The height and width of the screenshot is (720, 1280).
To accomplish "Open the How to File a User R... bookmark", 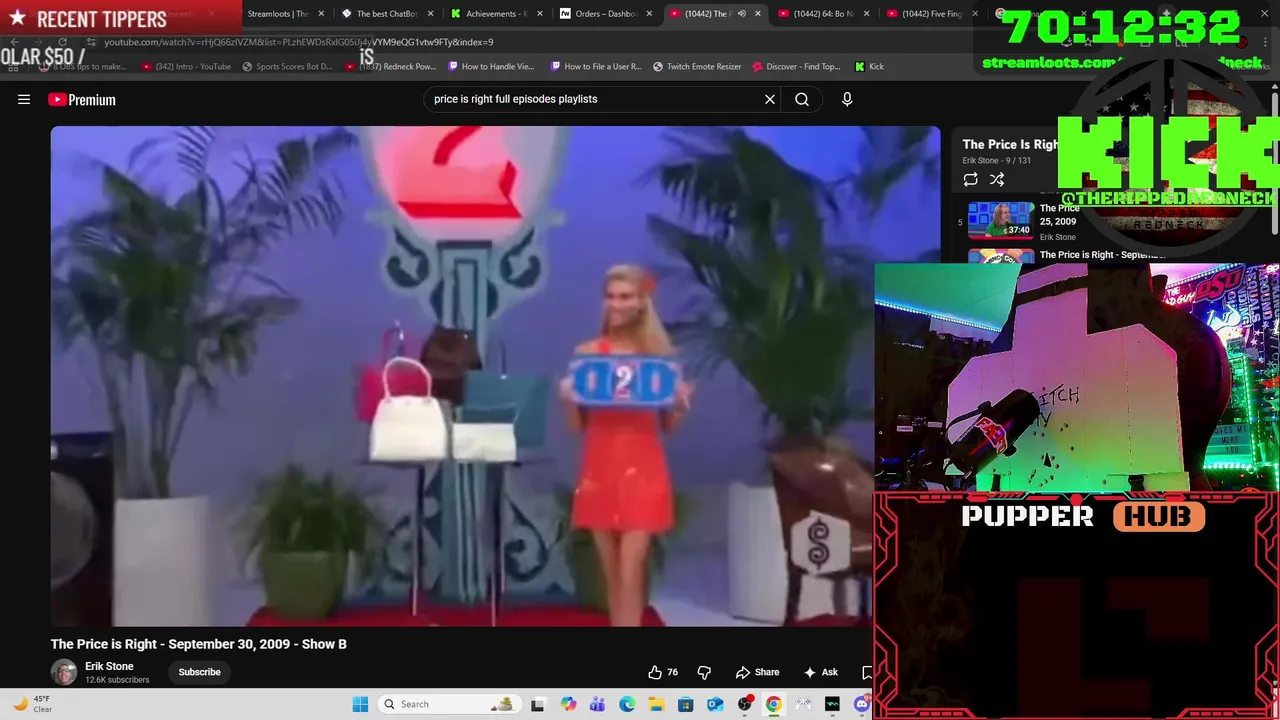I will click(595, 66).
